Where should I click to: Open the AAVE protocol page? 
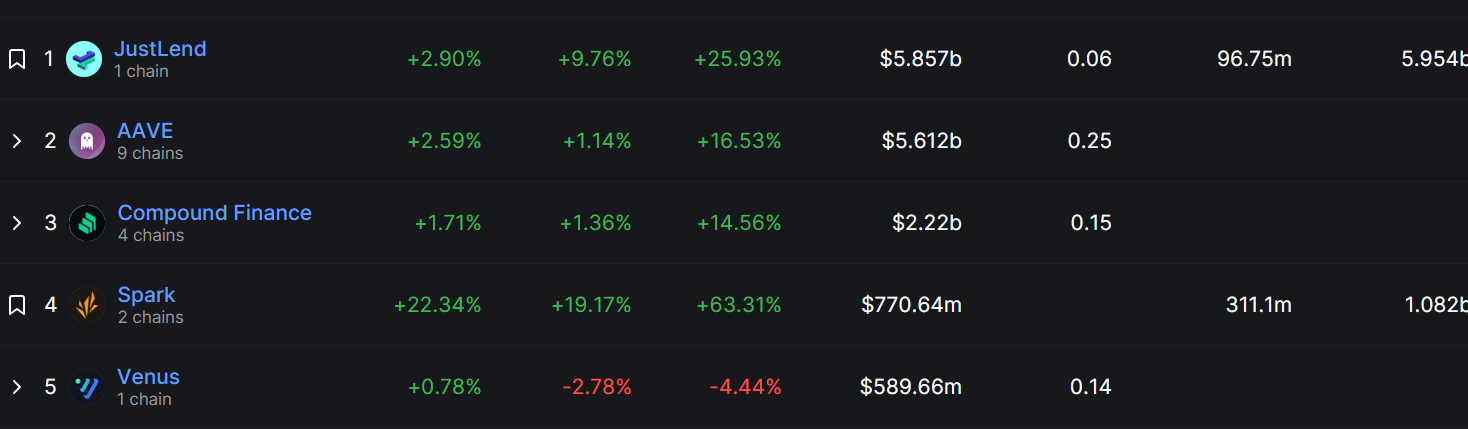point(145,130)
